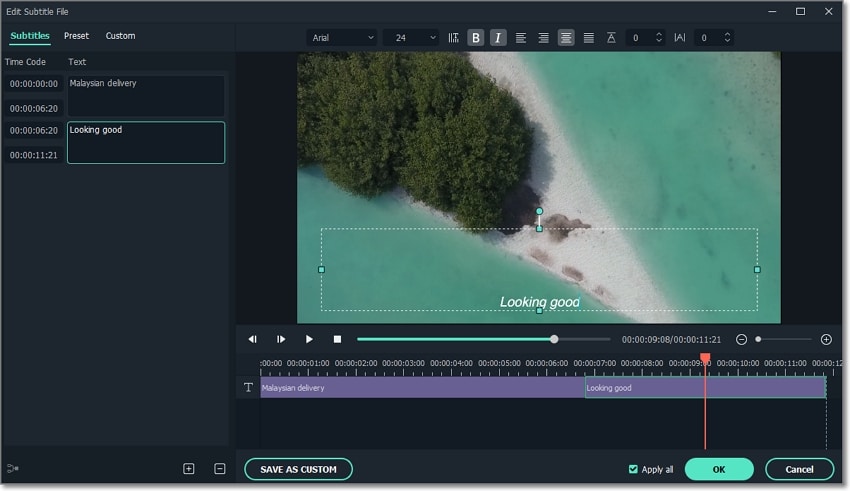Viewport: 850px width, 491px height.
Task: Click the add subtitle plus icon
Action: click(x=189, y=468)
